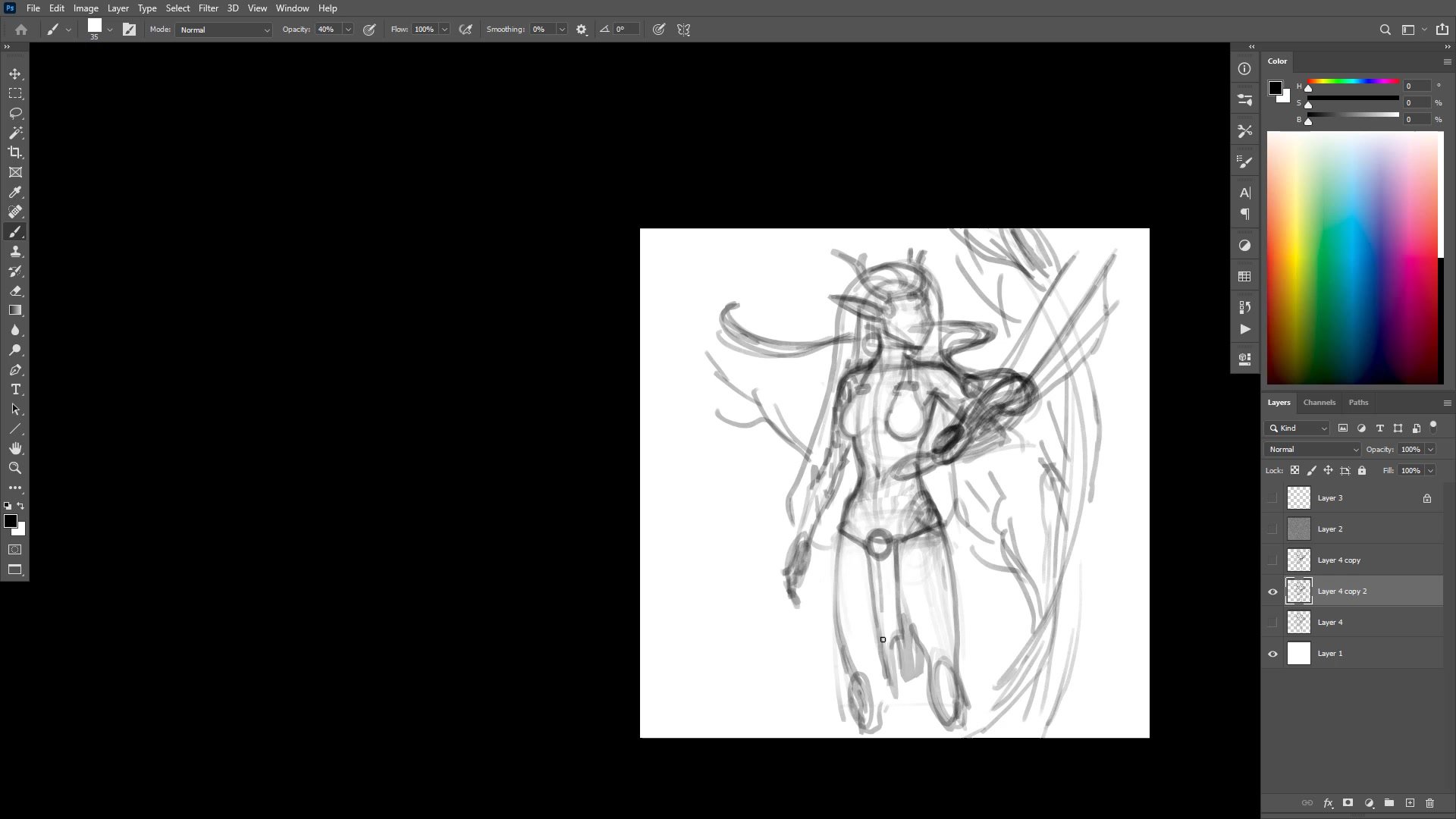The height and width of the screenshot is (819, 1456).
Task: Show Layer 3 visibility
Action: tap(1272, 498)
